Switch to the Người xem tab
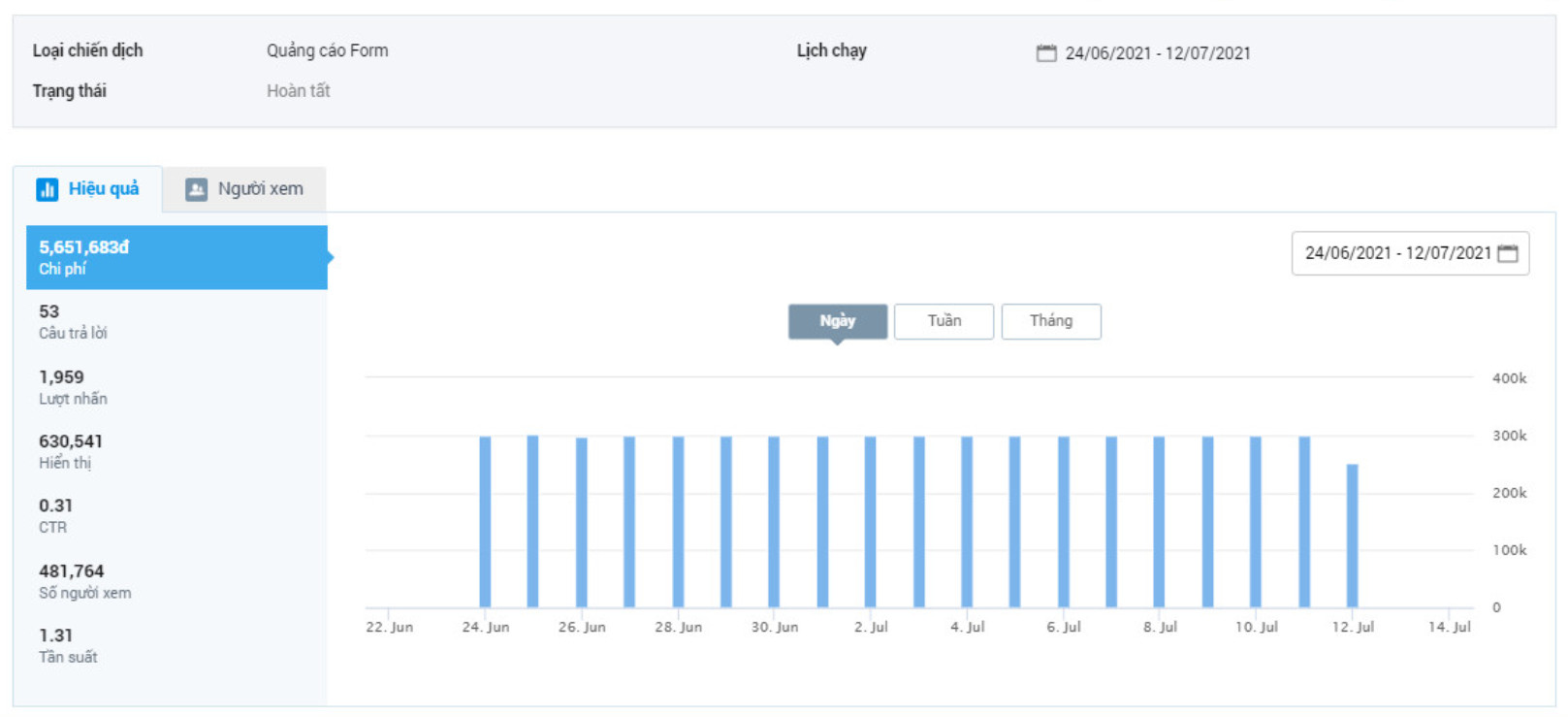The height and width of the screenshot is (717, 1568). click(244, 189)
